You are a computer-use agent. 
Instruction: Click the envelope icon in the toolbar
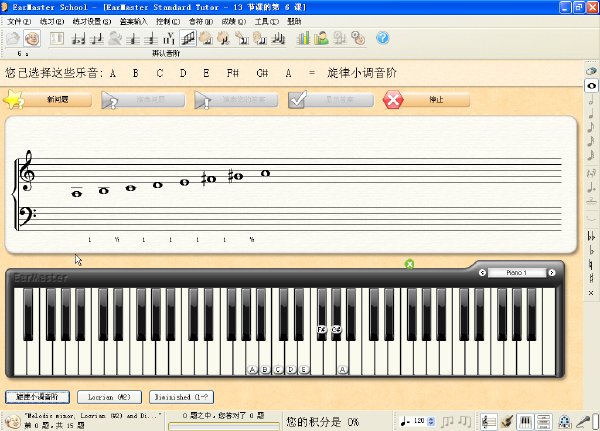(x=13, y=38)
